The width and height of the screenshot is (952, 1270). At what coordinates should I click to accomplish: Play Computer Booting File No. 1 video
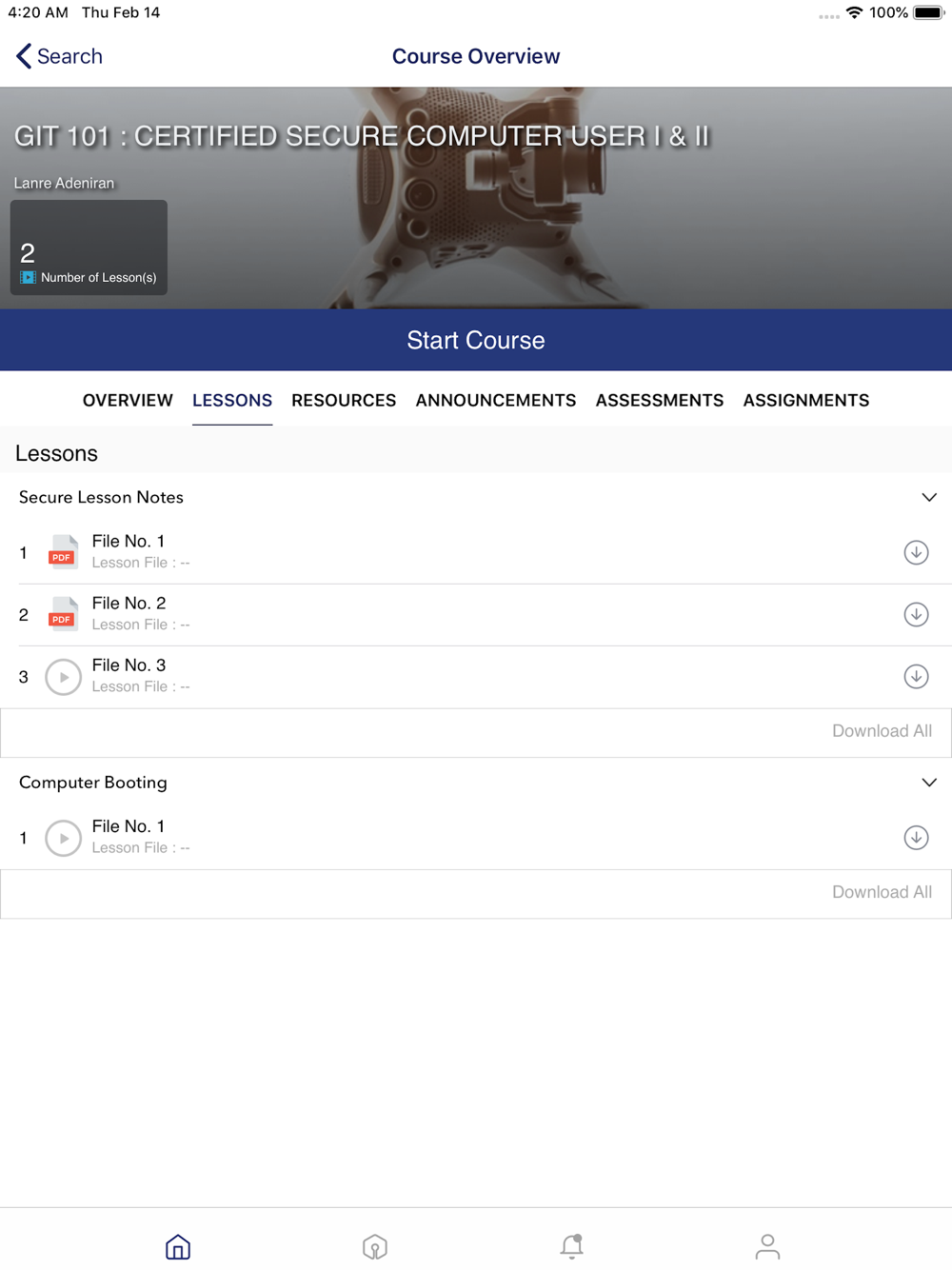[x=64, y=838]
